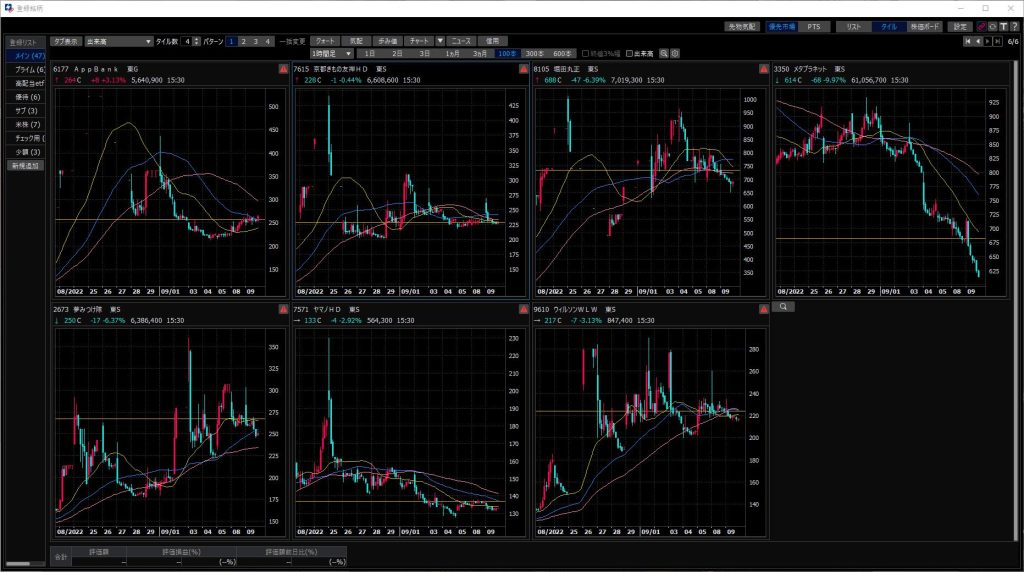This screenshot has width=1024, height=572.
Task: Click the red link icon at top right
Action: [981, 26]
